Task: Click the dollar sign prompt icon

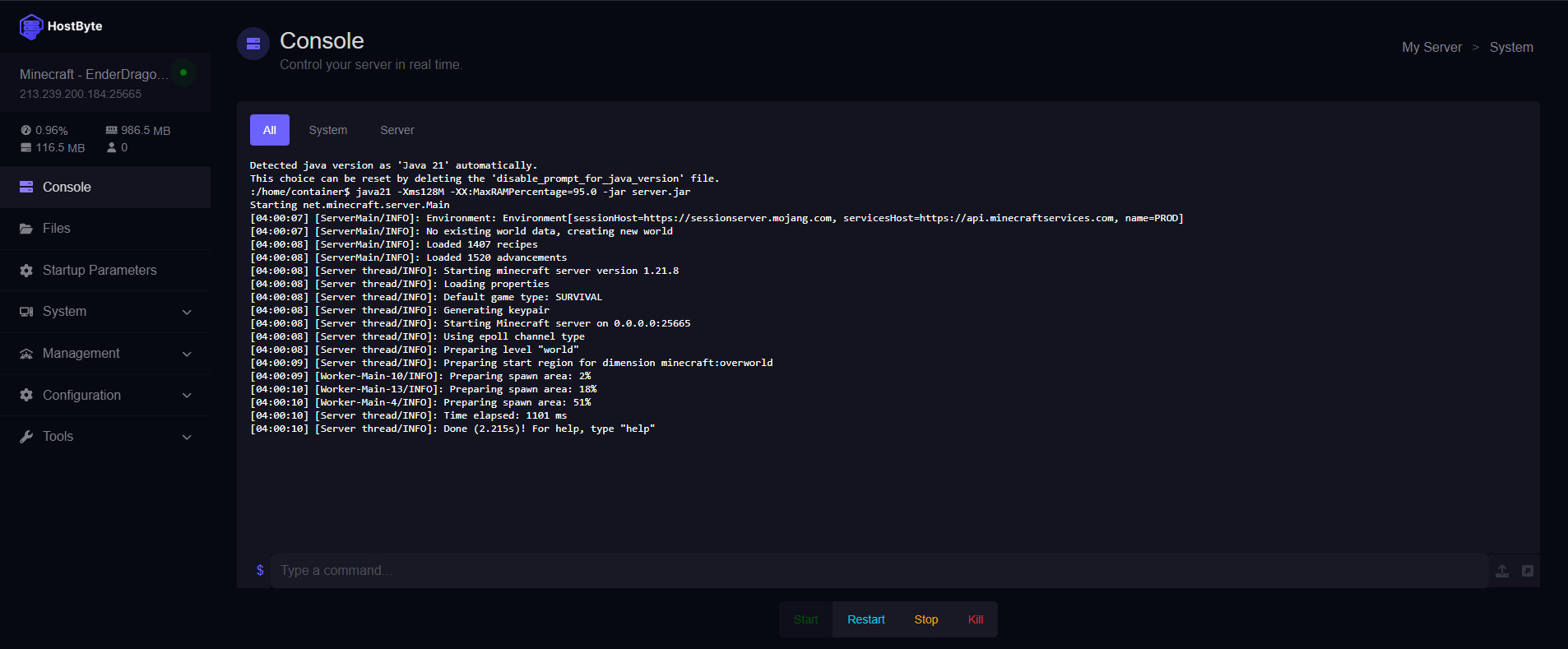Action: coord(260,570)
